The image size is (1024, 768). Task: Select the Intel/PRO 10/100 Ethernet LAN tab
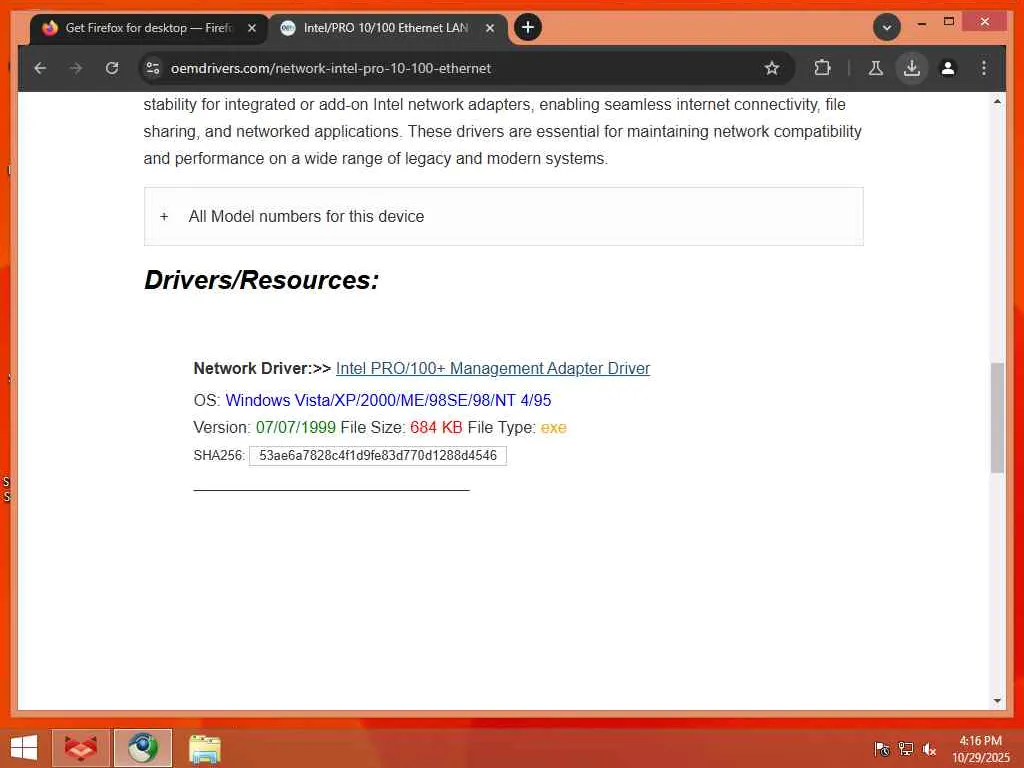click(x=388, y=28)
